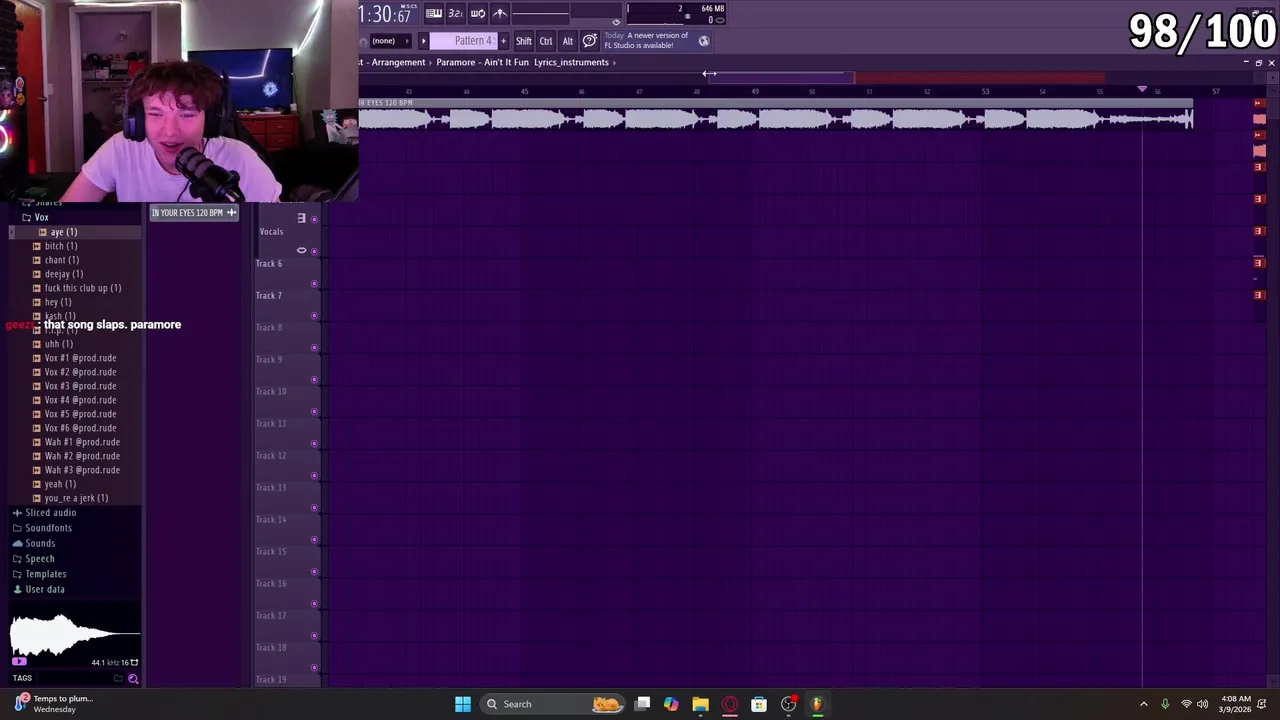Open the help chat bubble icon
Image resolution: width=1280 pixels, height=720 pixels.
(x=590, y=41)
